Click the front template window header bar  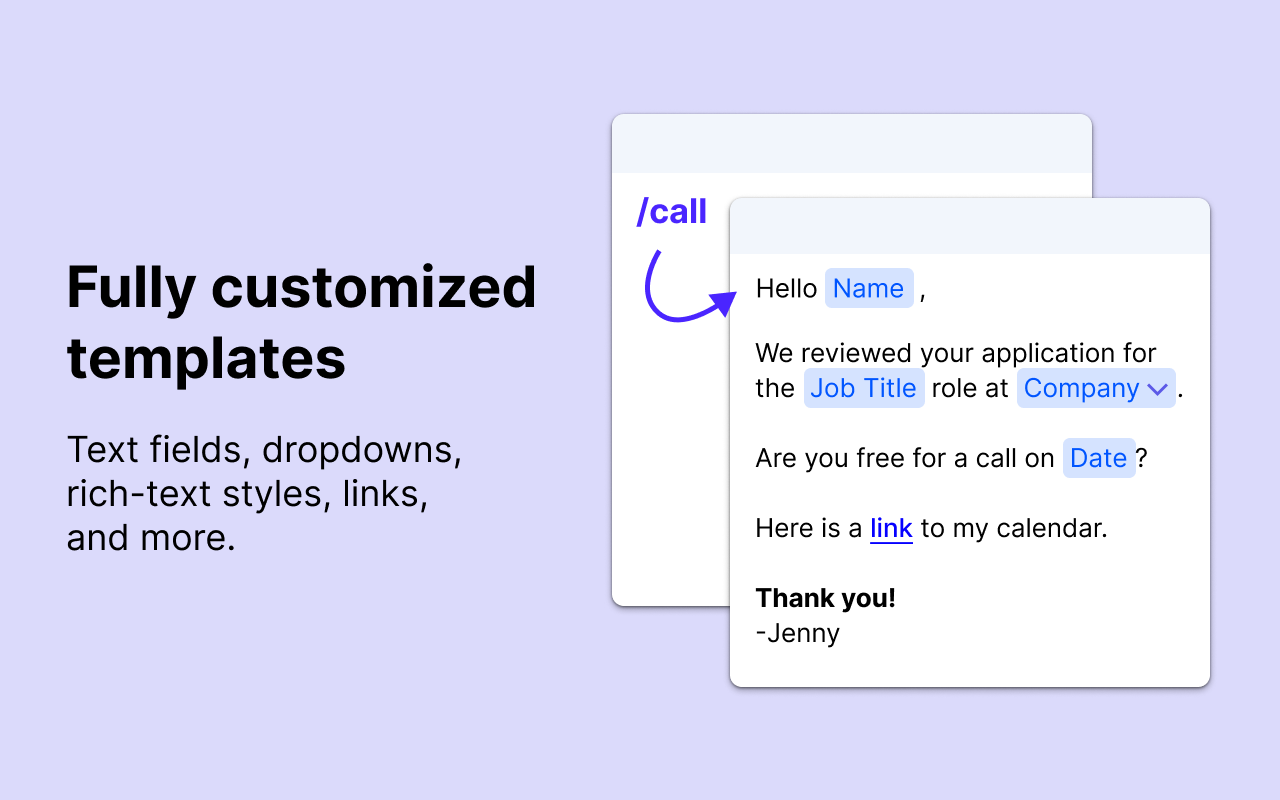tap(969, 226)
